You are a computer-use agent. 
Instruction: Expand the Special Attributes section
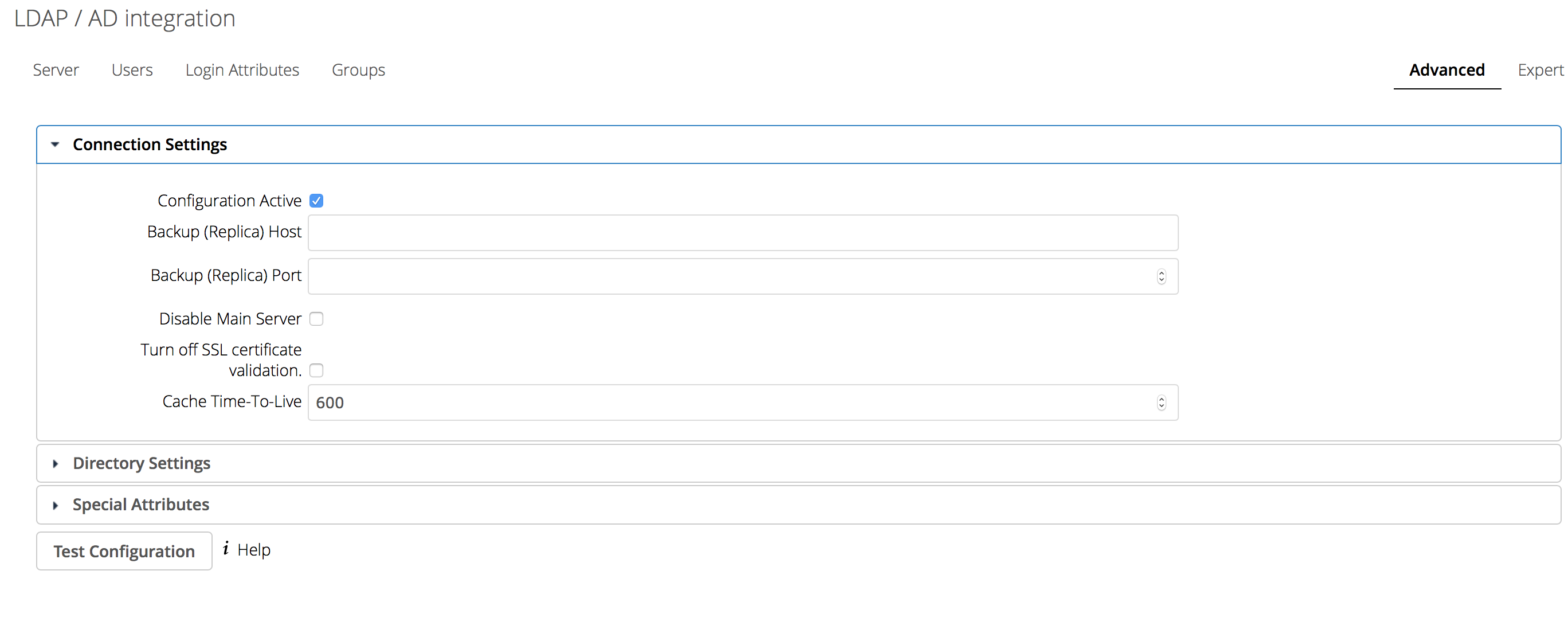[798, 505]
